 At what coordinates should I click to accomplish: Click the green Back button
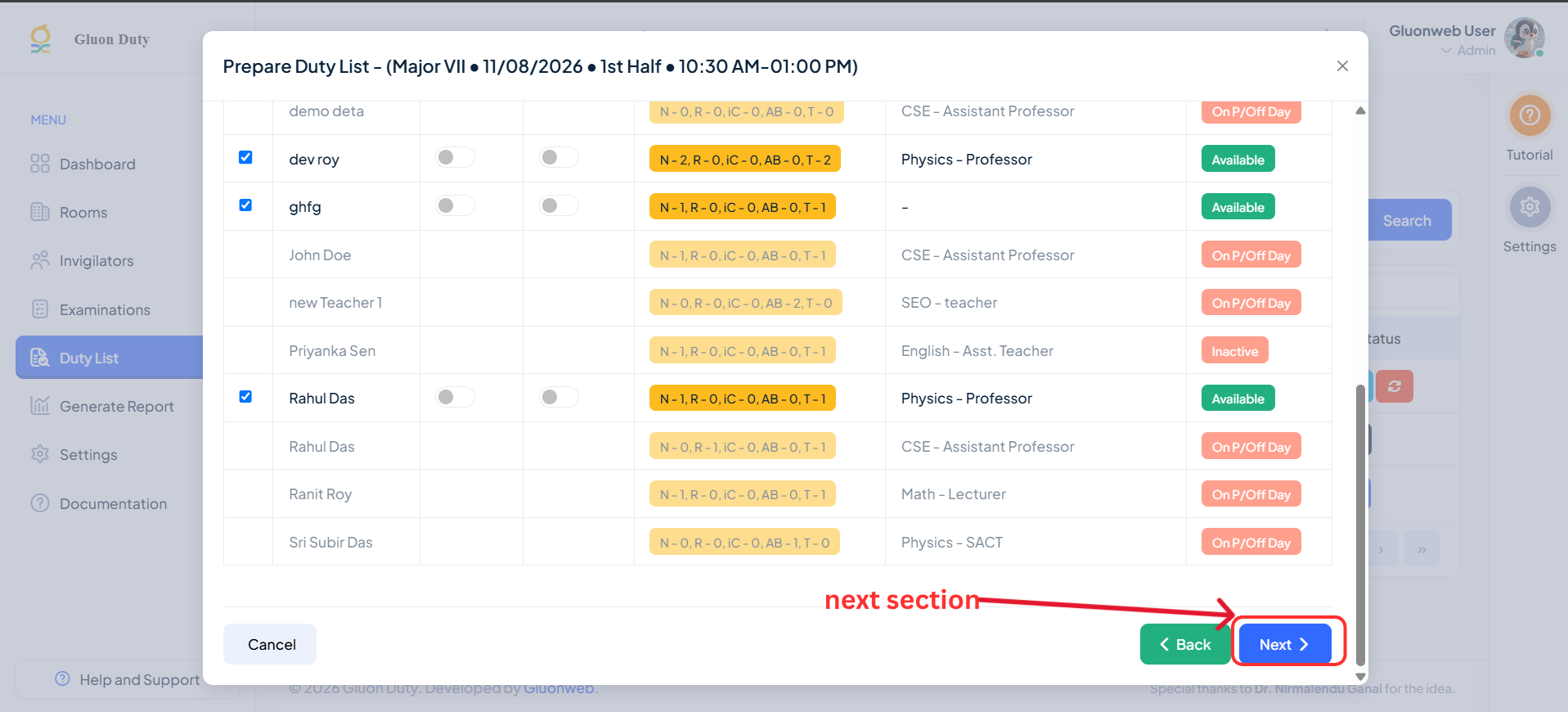(x=1185, y=645)
